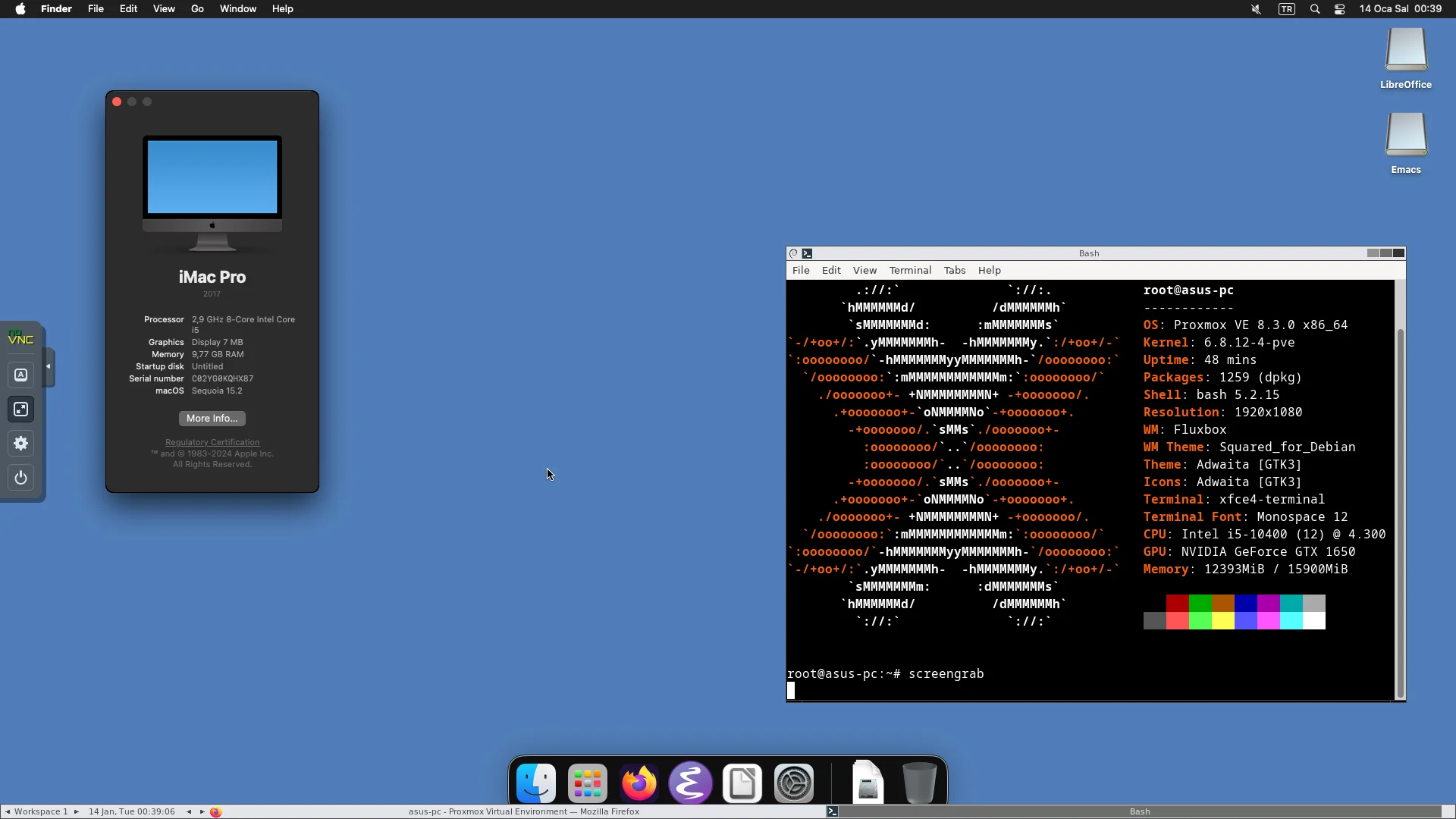Click Debian swirl window menu icon
The height and width of the screenshot is (819, 1456).
(x=794, y=253)
